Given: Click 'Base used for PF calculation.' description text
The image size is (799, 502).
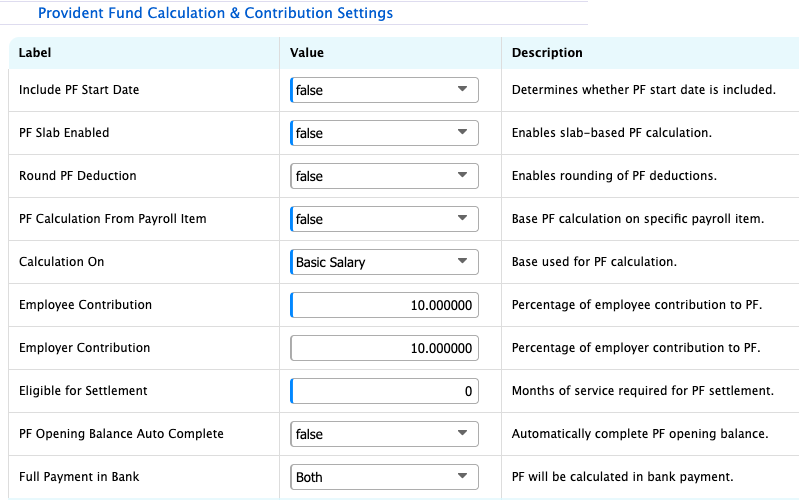Looking at the screenshot, I should pyautogui.click(x=594, y=262).
